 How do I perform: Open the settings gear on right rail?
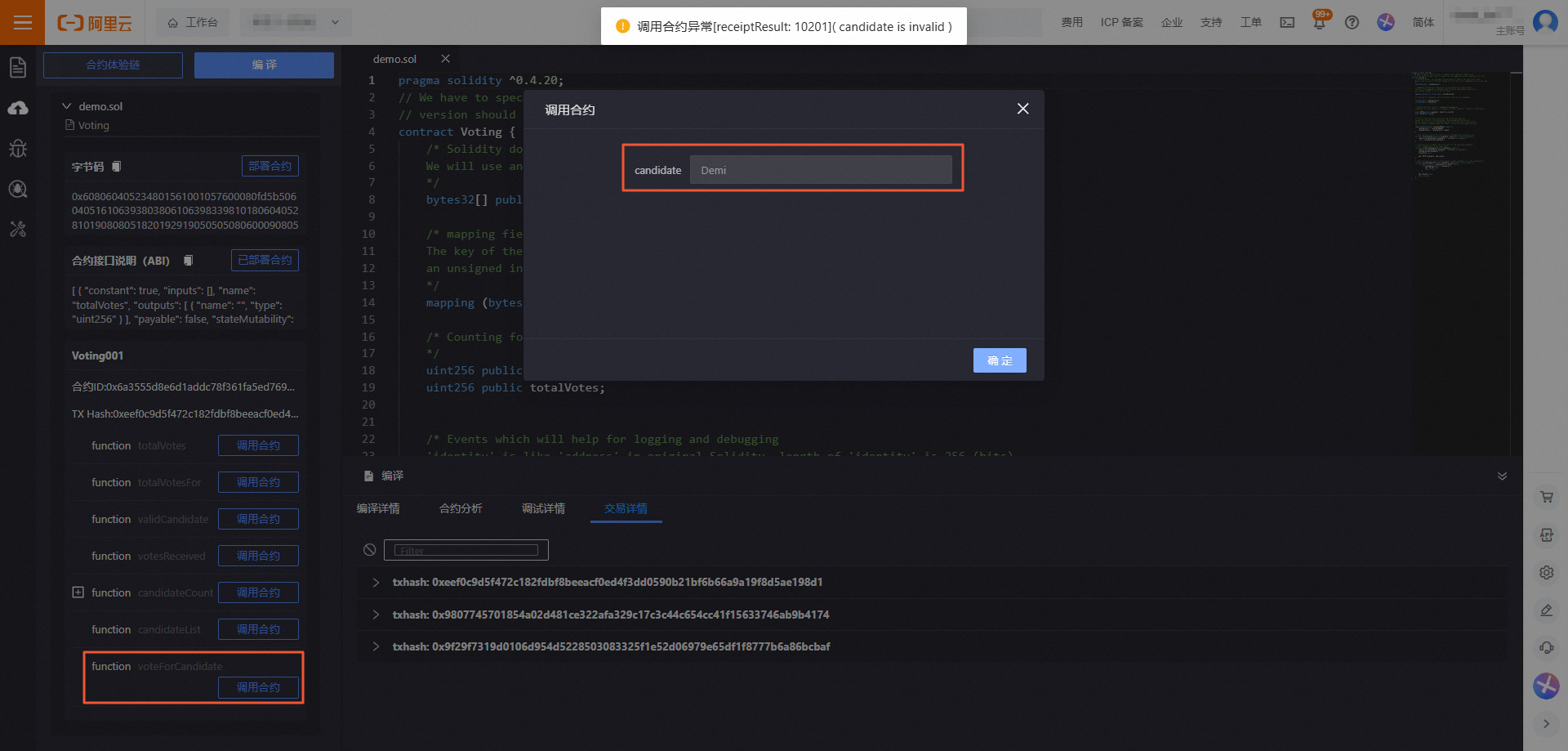pos(1546,573)
